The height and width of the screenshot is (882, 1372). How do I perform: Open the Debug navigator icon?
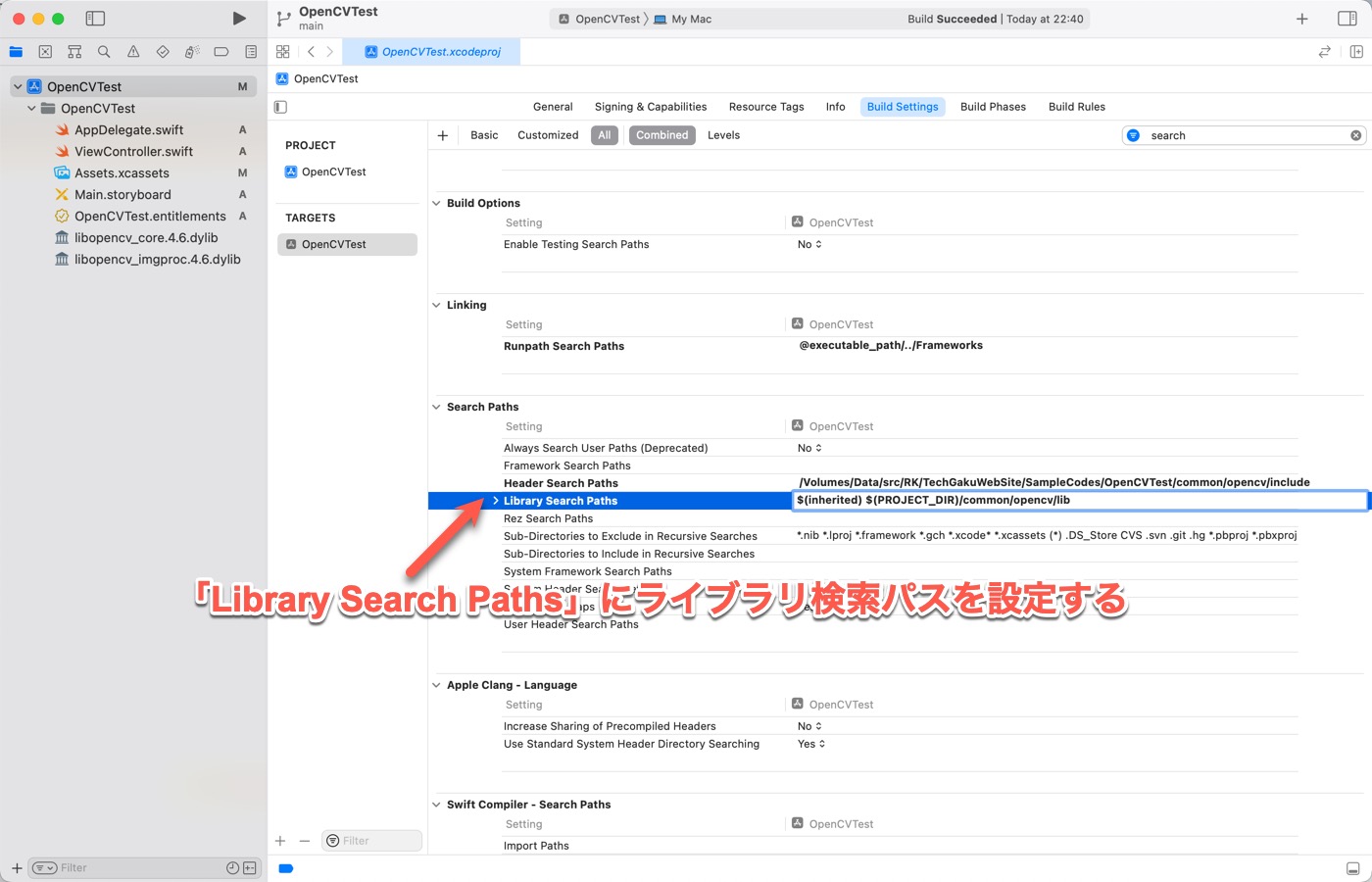coord(192,52)
